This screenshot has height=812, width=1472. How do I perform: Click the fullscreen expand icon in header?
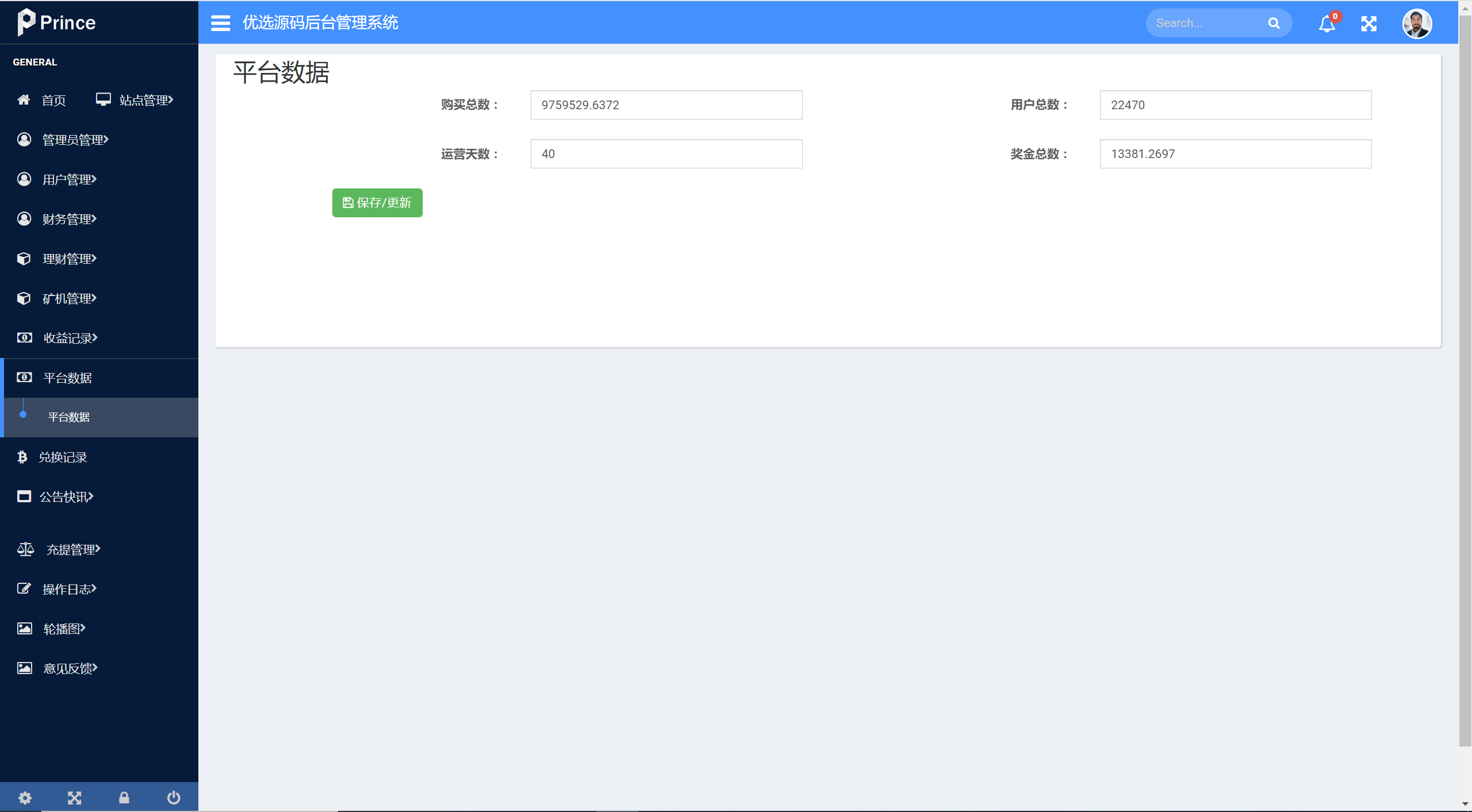tap(1368, 24)
